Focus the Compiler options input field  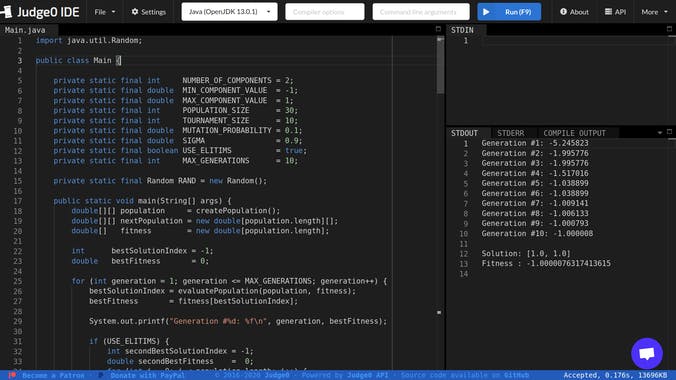click(325, 12)
